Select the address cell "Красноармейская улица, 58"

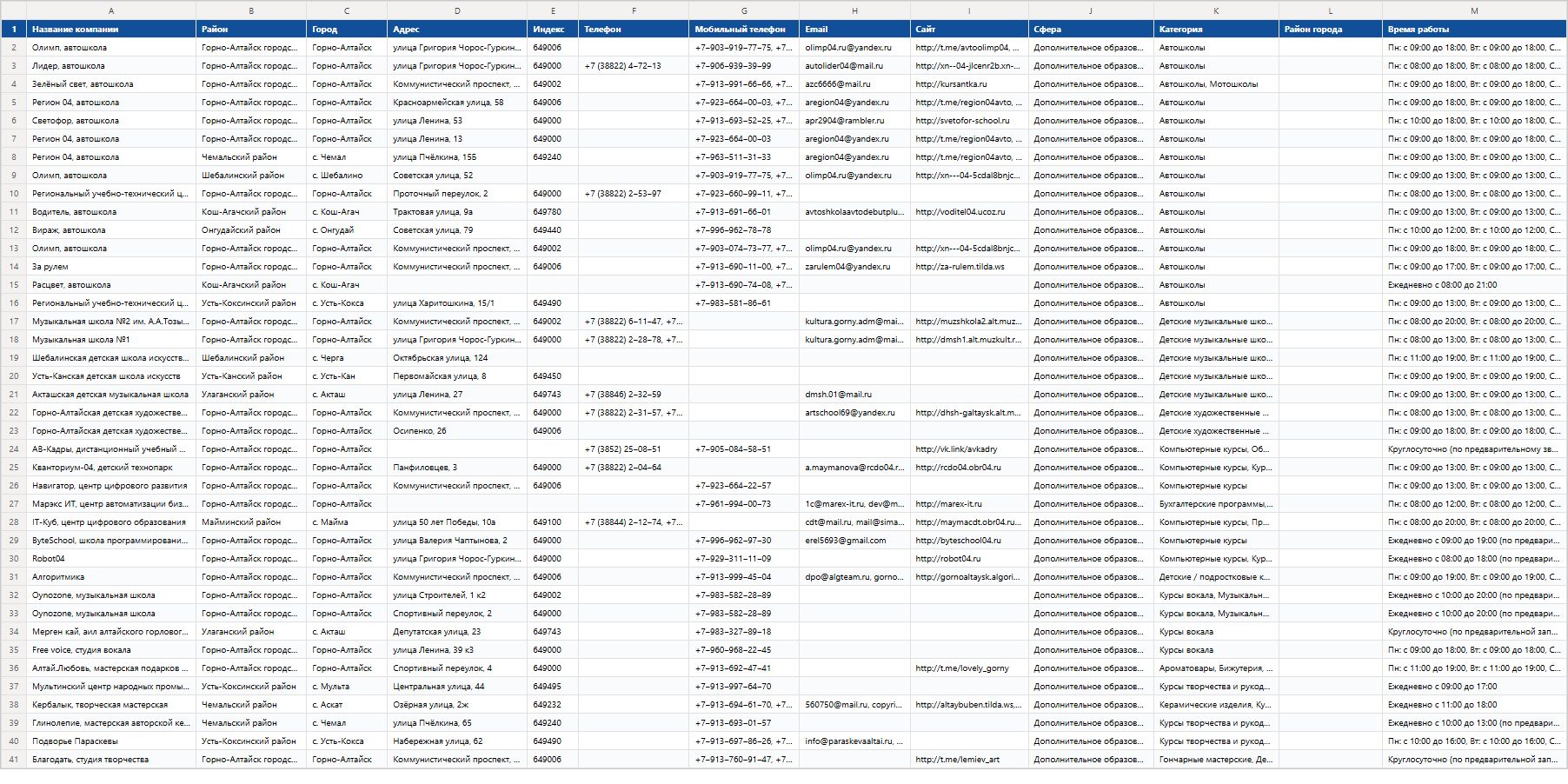point(457,103)
